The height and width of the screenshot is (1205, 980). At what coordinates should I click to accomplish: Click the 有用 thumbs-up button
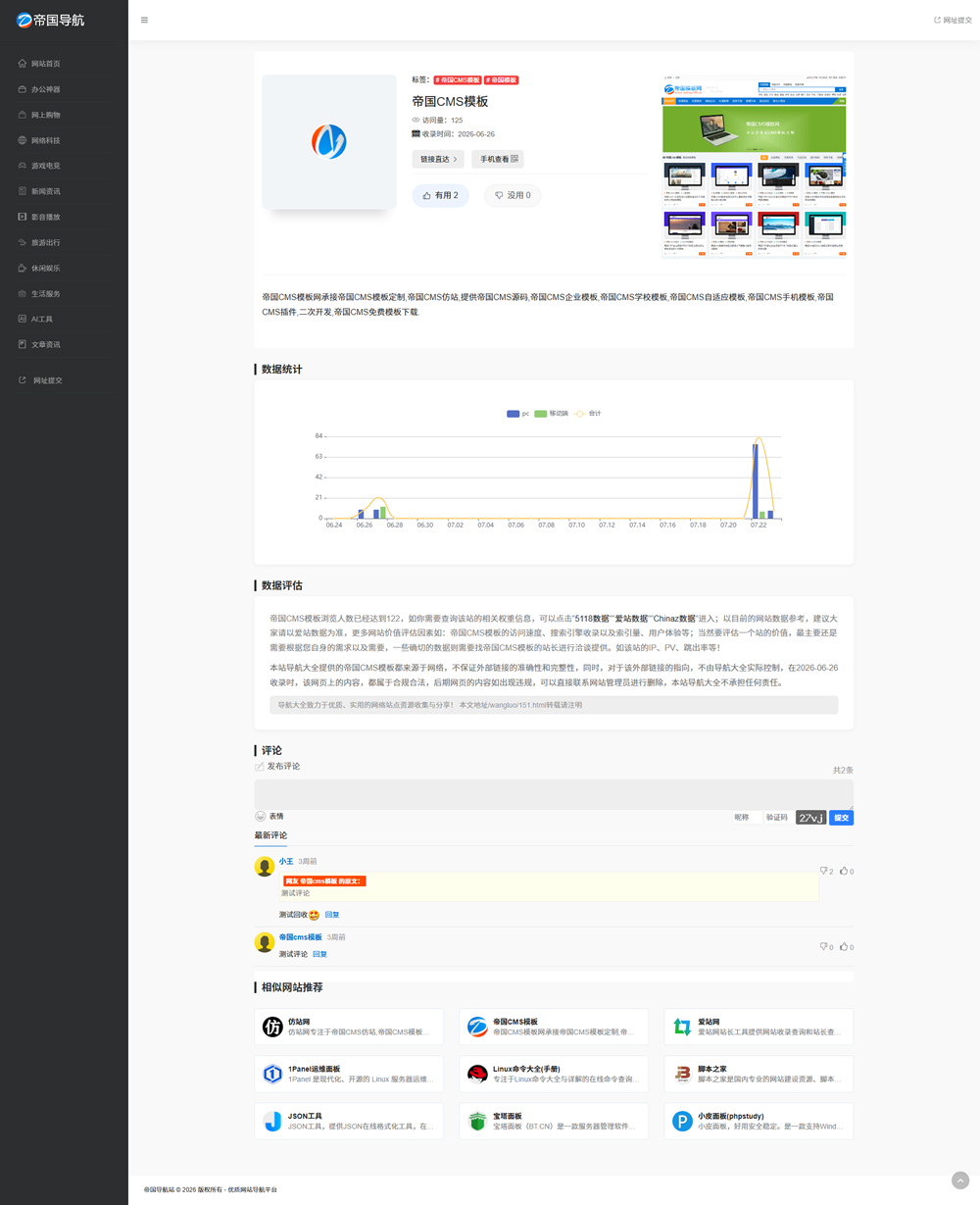pyautogui.click(x=440, y=195)
